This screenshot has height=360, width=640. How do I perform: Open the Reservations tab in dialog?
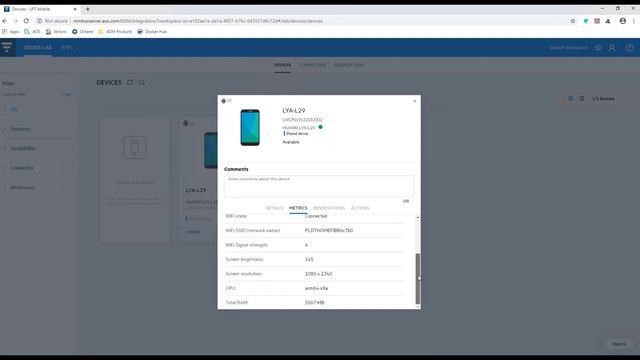click(329, 208)
